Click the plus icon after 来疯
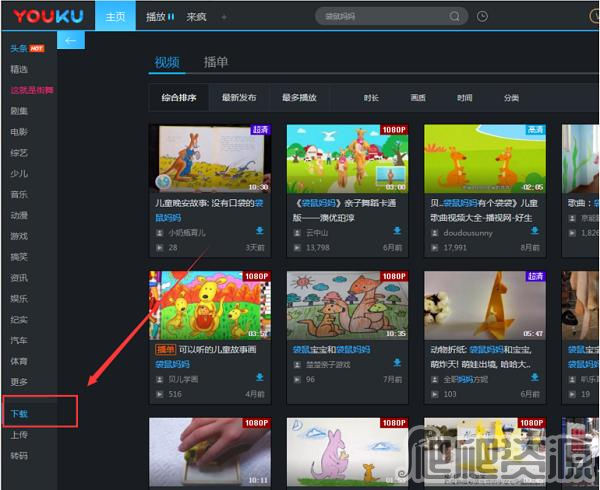This screenshot has height=490, width=600. tap(224, 17)
